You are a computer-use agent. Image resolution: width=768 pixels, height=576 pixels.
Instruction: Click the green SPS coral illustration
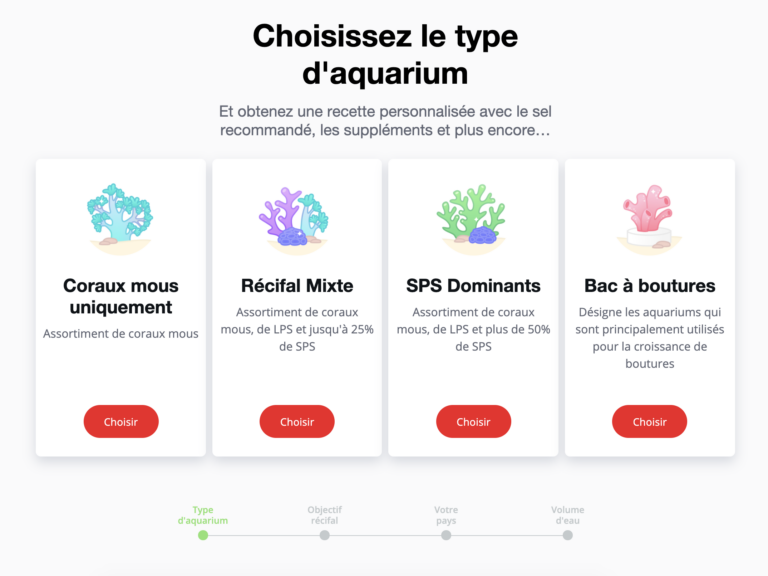473,217
